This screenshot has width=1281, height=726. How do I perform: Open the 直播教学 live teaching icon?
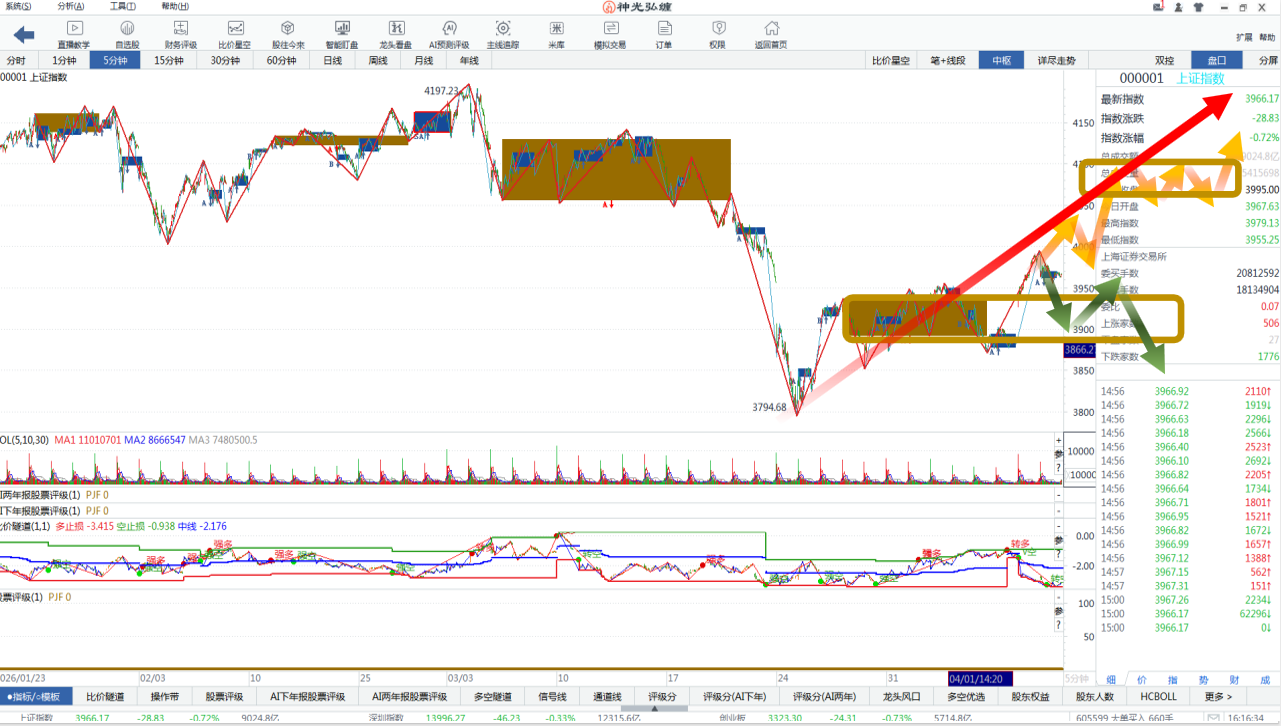click(x=73, y=34)
